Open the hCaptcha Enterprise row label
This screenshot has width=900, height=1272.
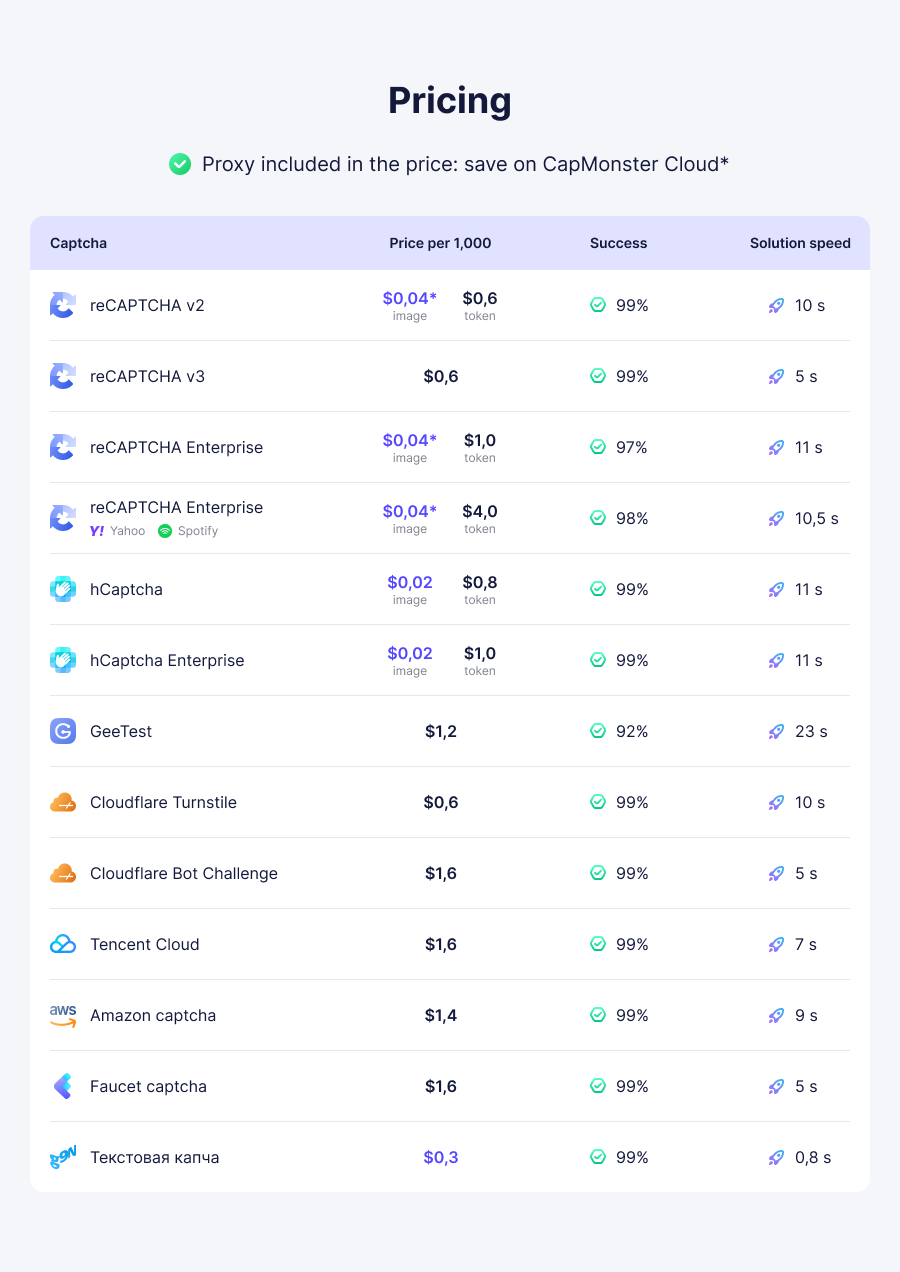pyautogui.click(x=167, y=660)
